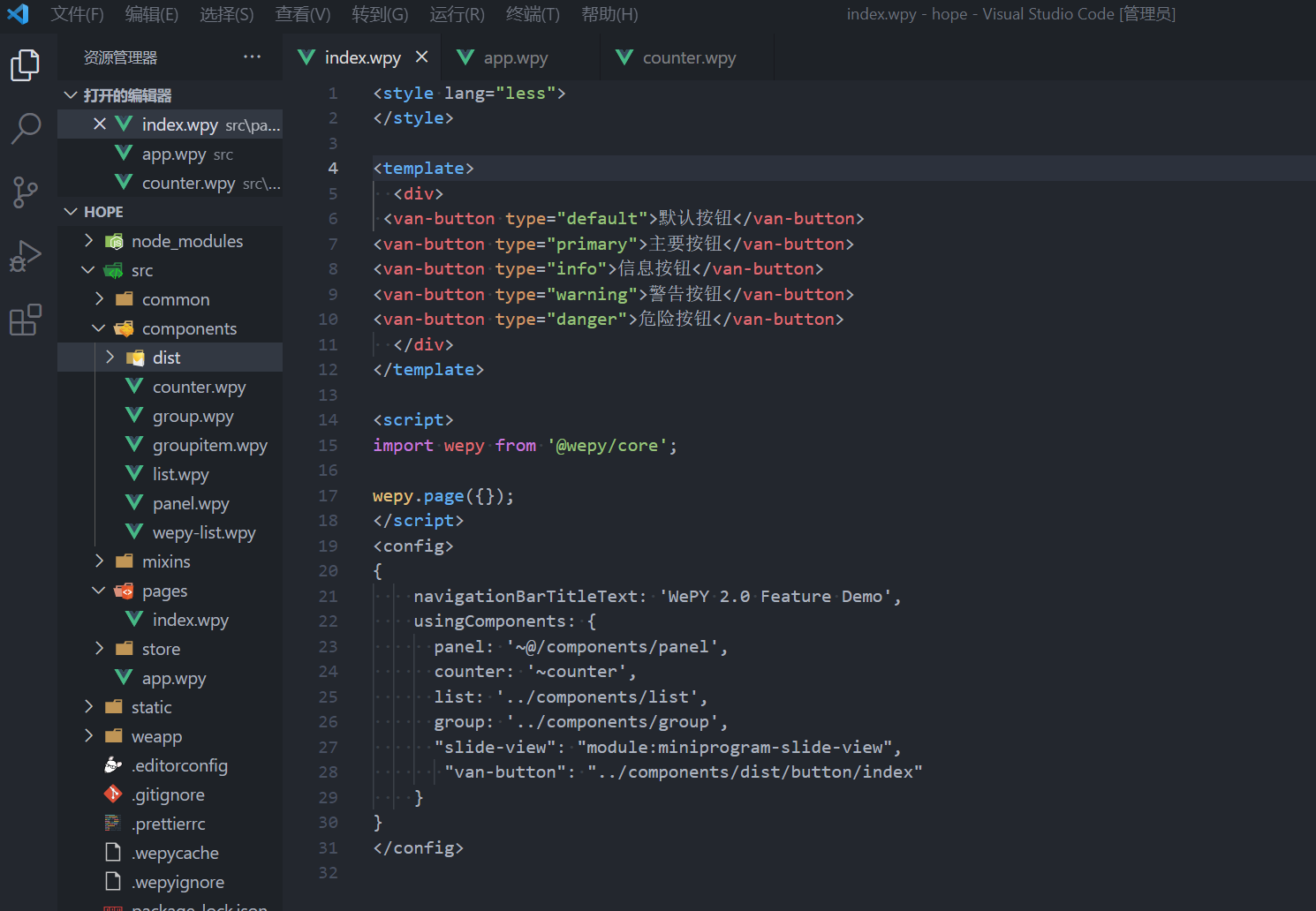The image size is (1316, 911).
Task: Click line number 17 in gutter
Action: 328,495
